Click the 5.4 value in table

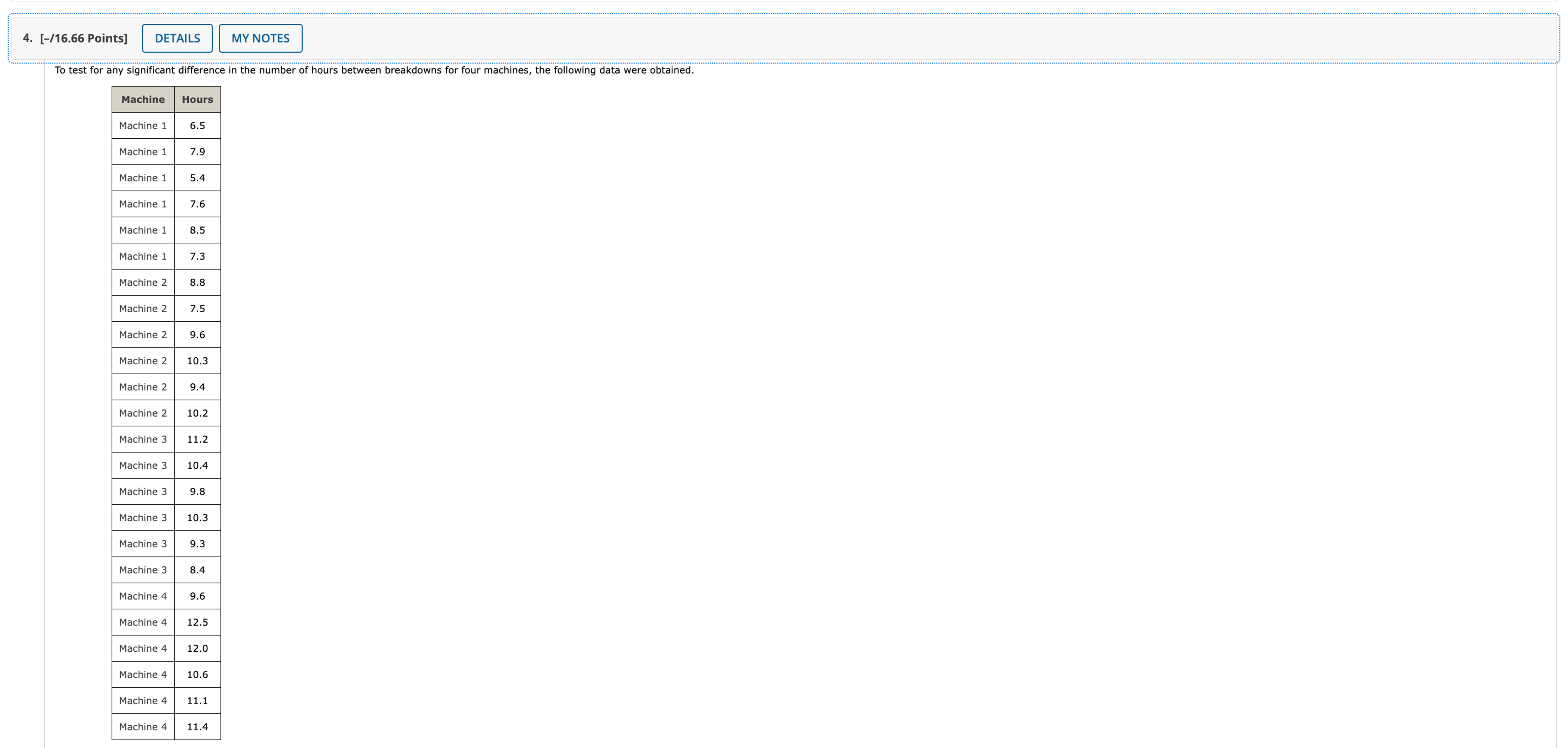point(197,178)
